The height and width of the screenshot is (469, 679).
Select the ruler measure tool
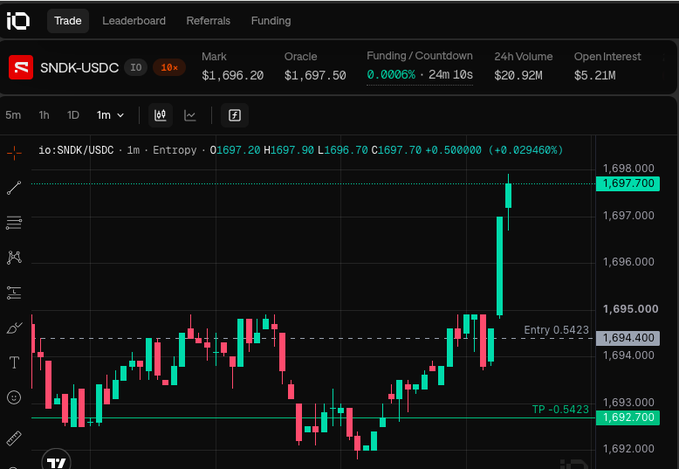(x=14, y=438)
